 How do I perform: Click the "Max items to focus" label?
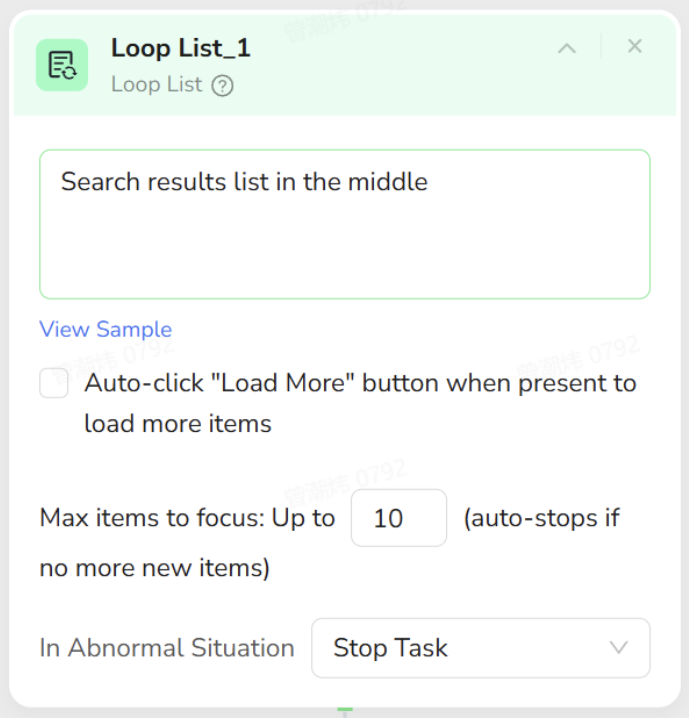[187, 518]
